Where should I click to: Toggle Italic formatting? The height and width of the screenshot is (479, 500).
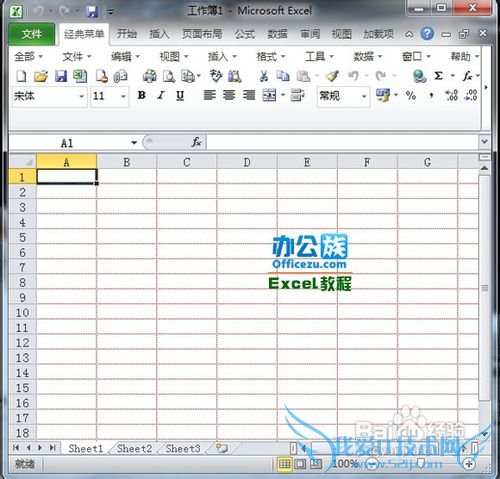pos(161,95)
